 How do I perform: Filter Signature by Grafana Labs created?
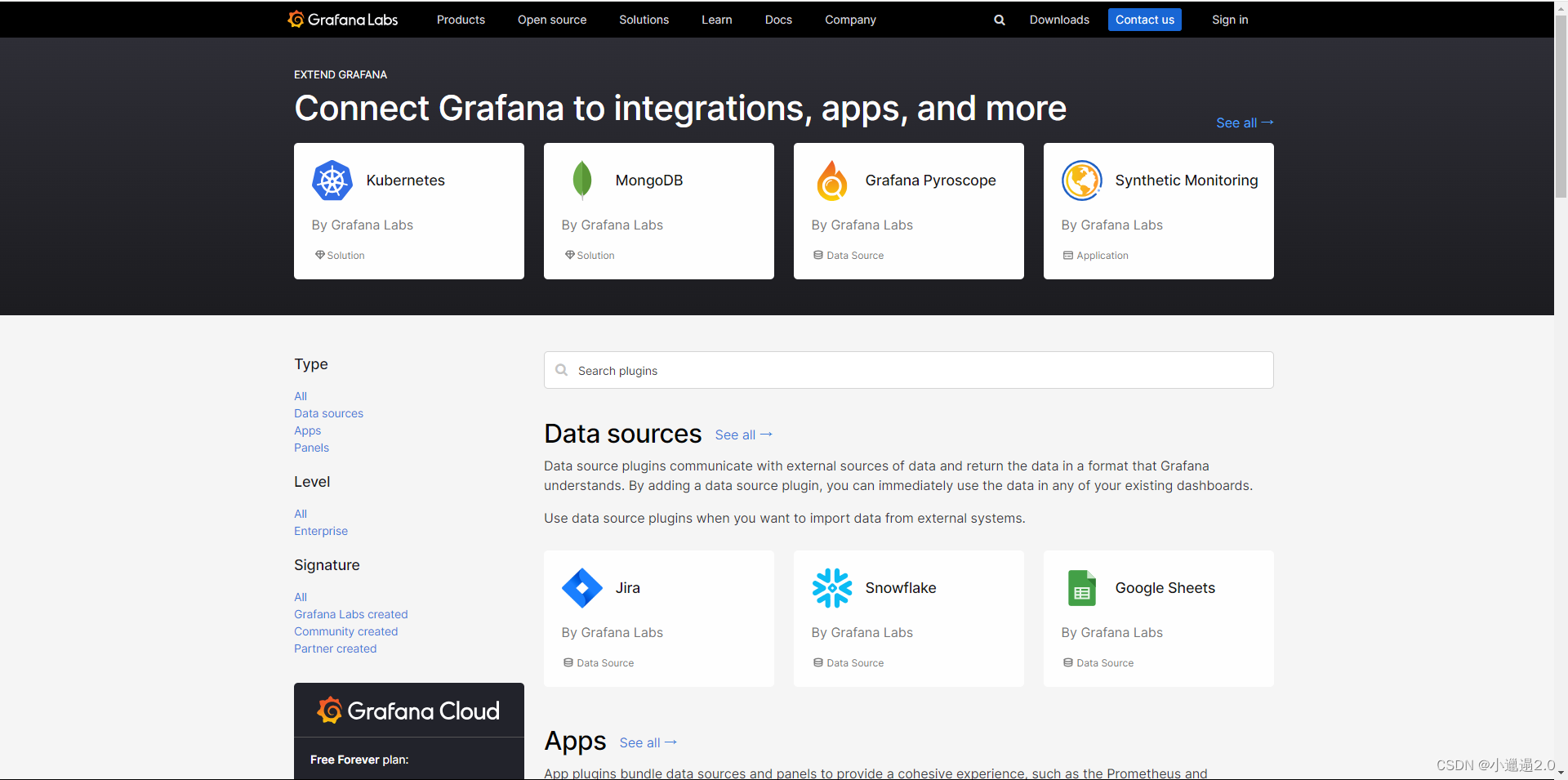pos(351,614)
